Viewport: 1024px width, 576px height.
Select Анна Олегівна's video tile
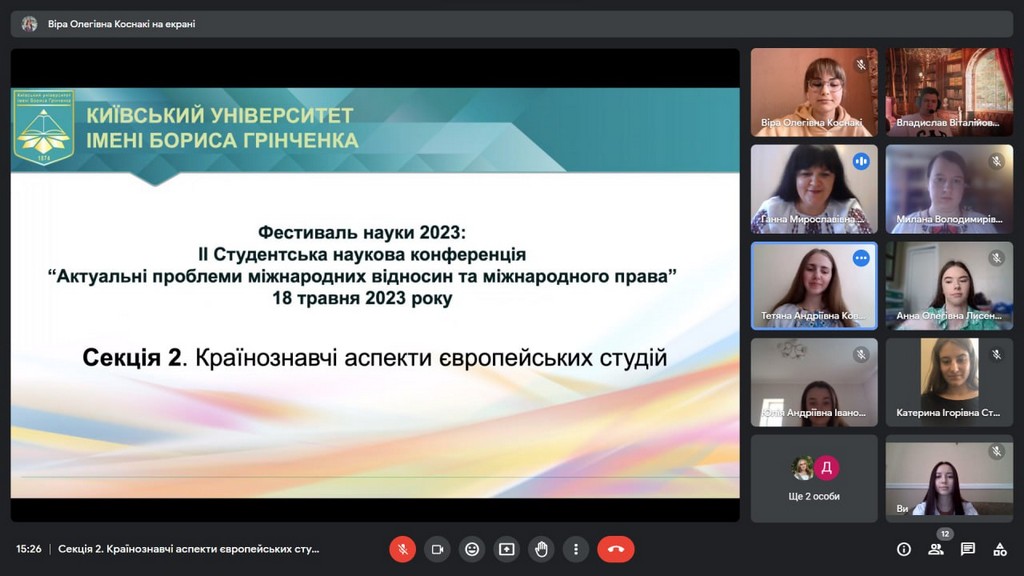point(949,286)
